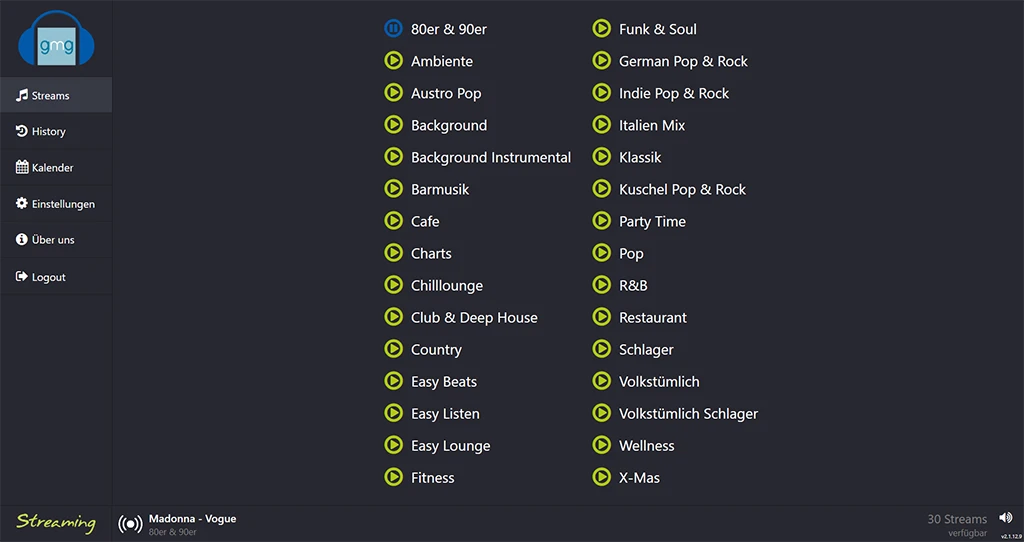
Task: Click the Volkstümlich Schlager stream label
Action: [x=688, y=413]
